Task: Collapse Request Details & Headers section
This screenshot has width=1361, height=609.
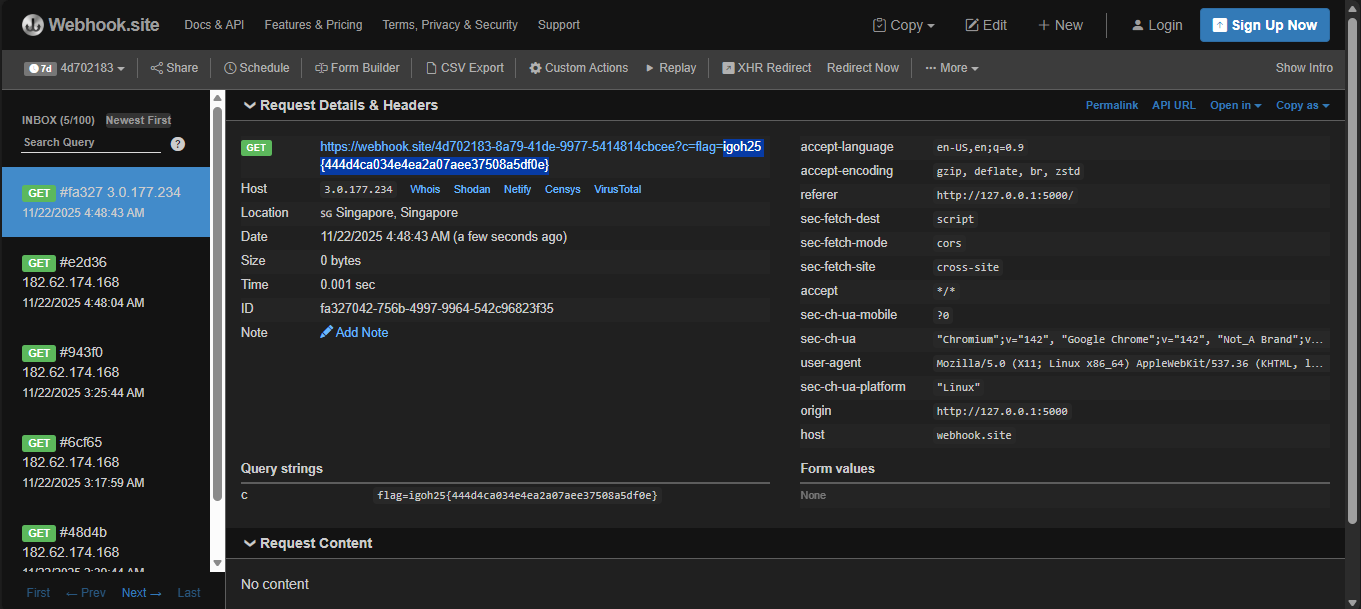Action: [x=250, y=105]
